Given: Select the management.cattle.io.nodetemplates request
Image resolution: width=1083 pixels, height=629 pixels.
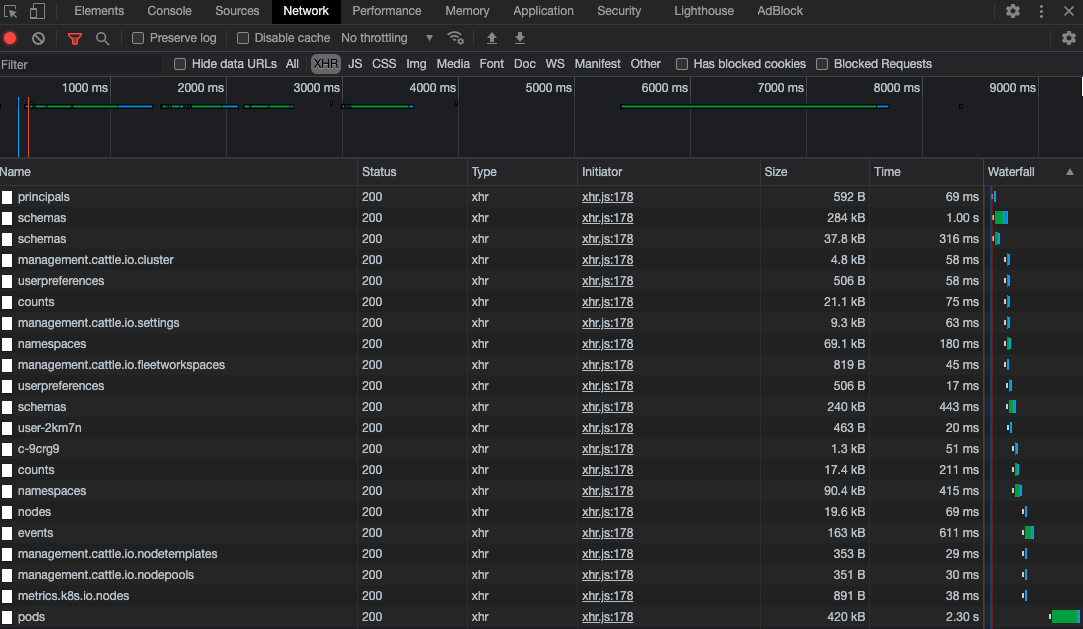Looking at the screenshot, I should (x=117, y=554).
